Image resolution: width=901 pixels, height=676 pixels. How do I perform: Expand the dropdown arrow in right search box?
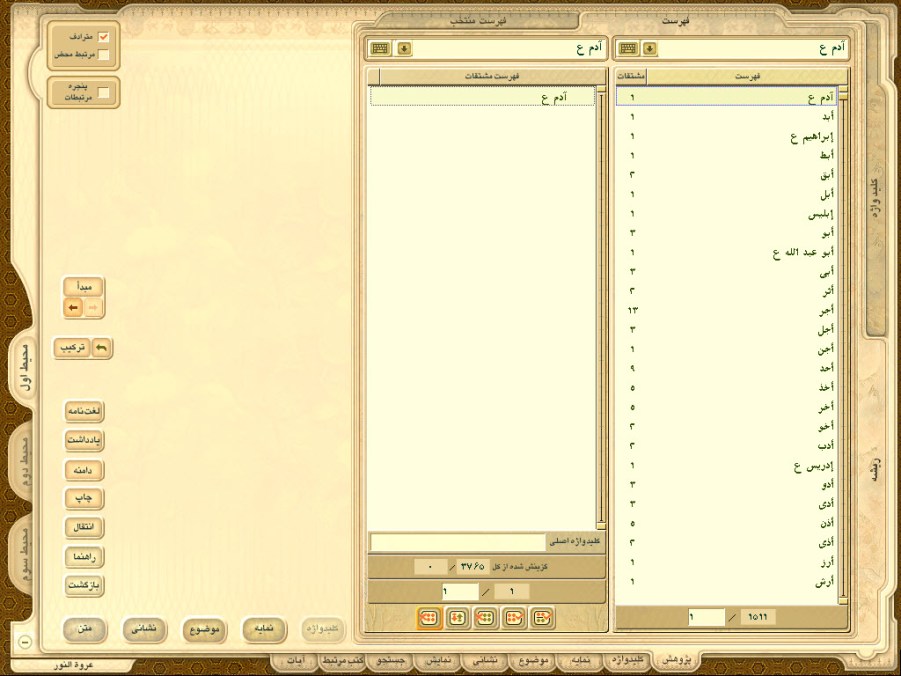tap(650, 48)
